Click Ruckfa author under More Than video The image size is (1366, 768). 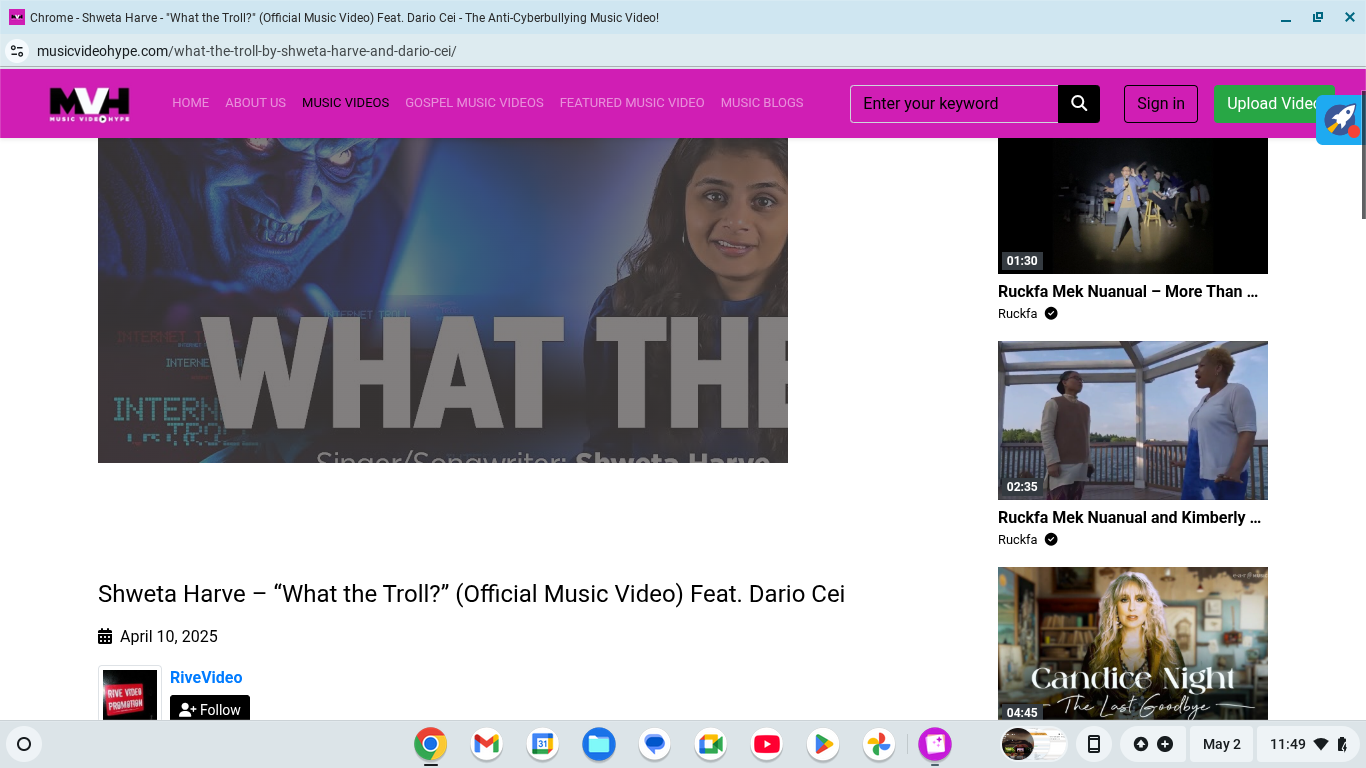pyautogui.click(x=1017, y=314)
